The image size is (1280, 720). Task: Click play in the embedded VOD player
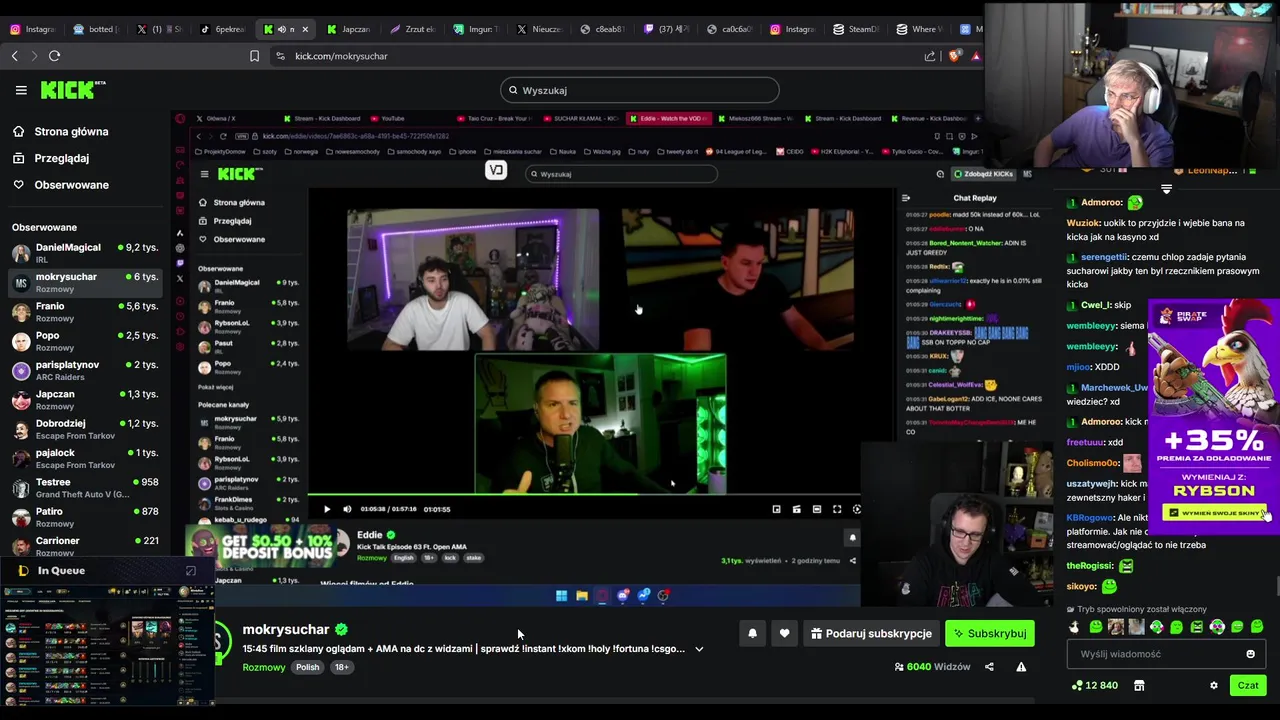pyautogui.click(x=327, y=509)
